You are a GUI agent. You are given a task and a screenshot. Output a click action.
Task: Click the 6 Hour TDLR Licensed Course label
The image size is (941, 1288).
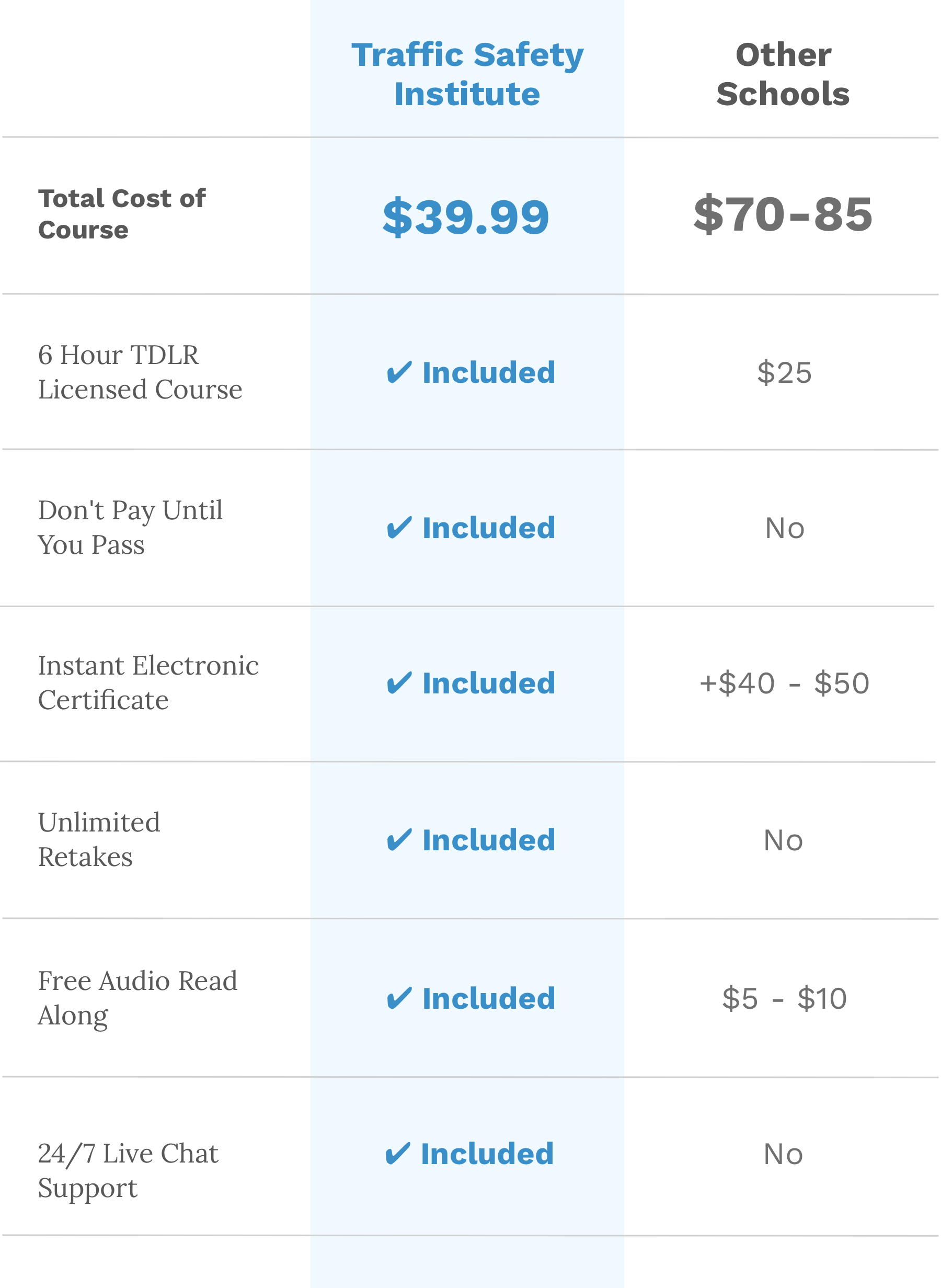pyautogui.click(x=140, y=372)
